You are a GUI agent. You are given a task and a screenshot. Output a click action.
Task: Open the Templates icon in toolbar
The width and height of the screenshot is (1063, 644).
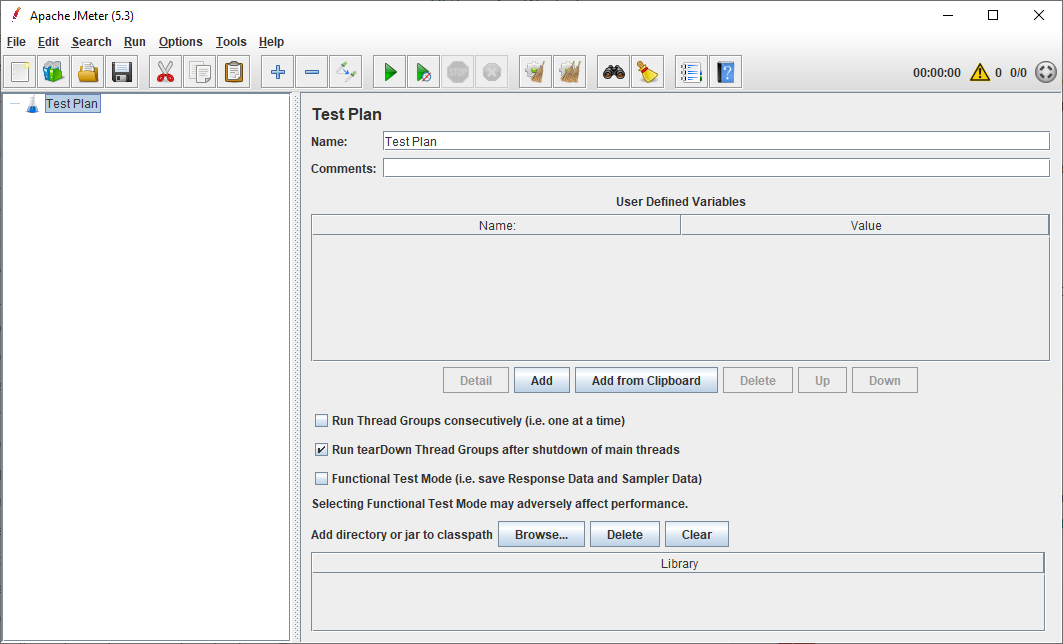[54, 72]
